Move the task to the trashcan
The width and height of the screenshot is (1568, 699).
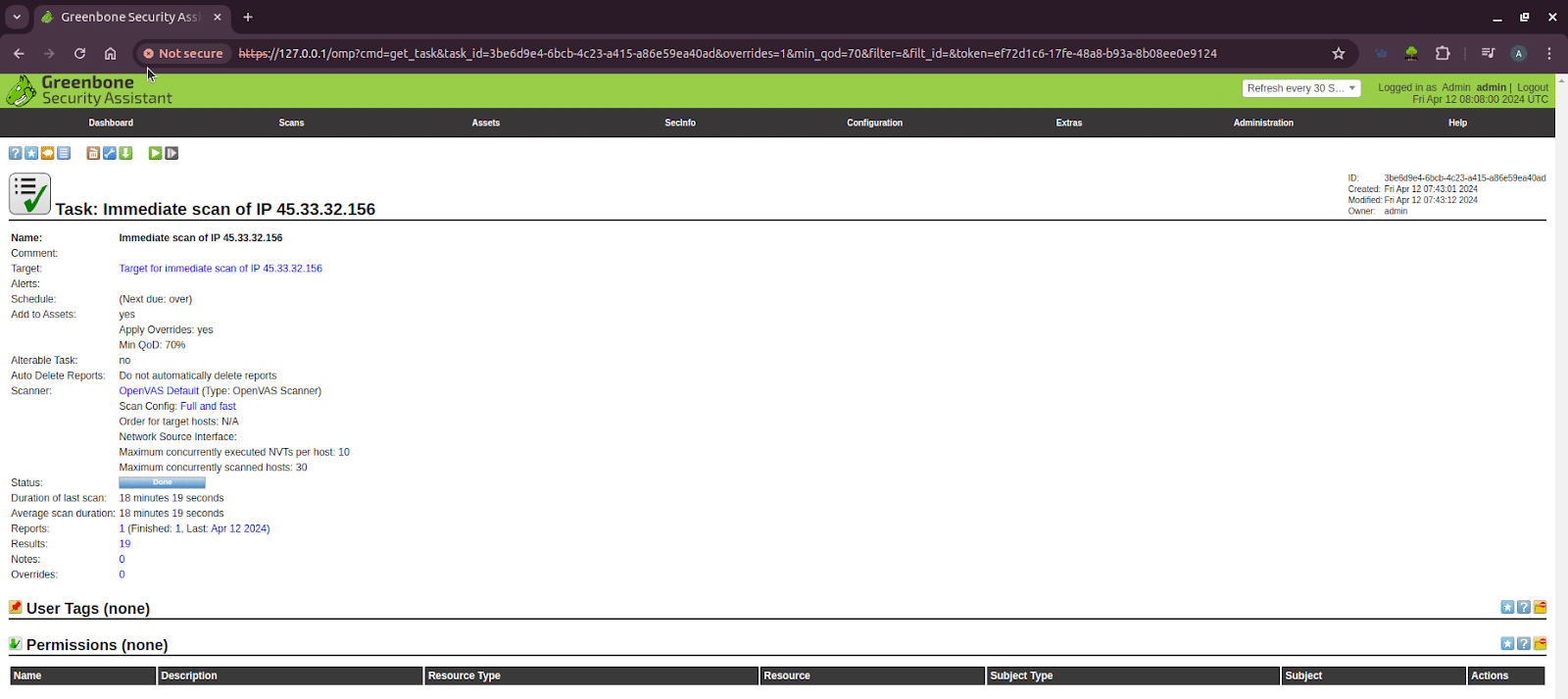click(93, 153)
